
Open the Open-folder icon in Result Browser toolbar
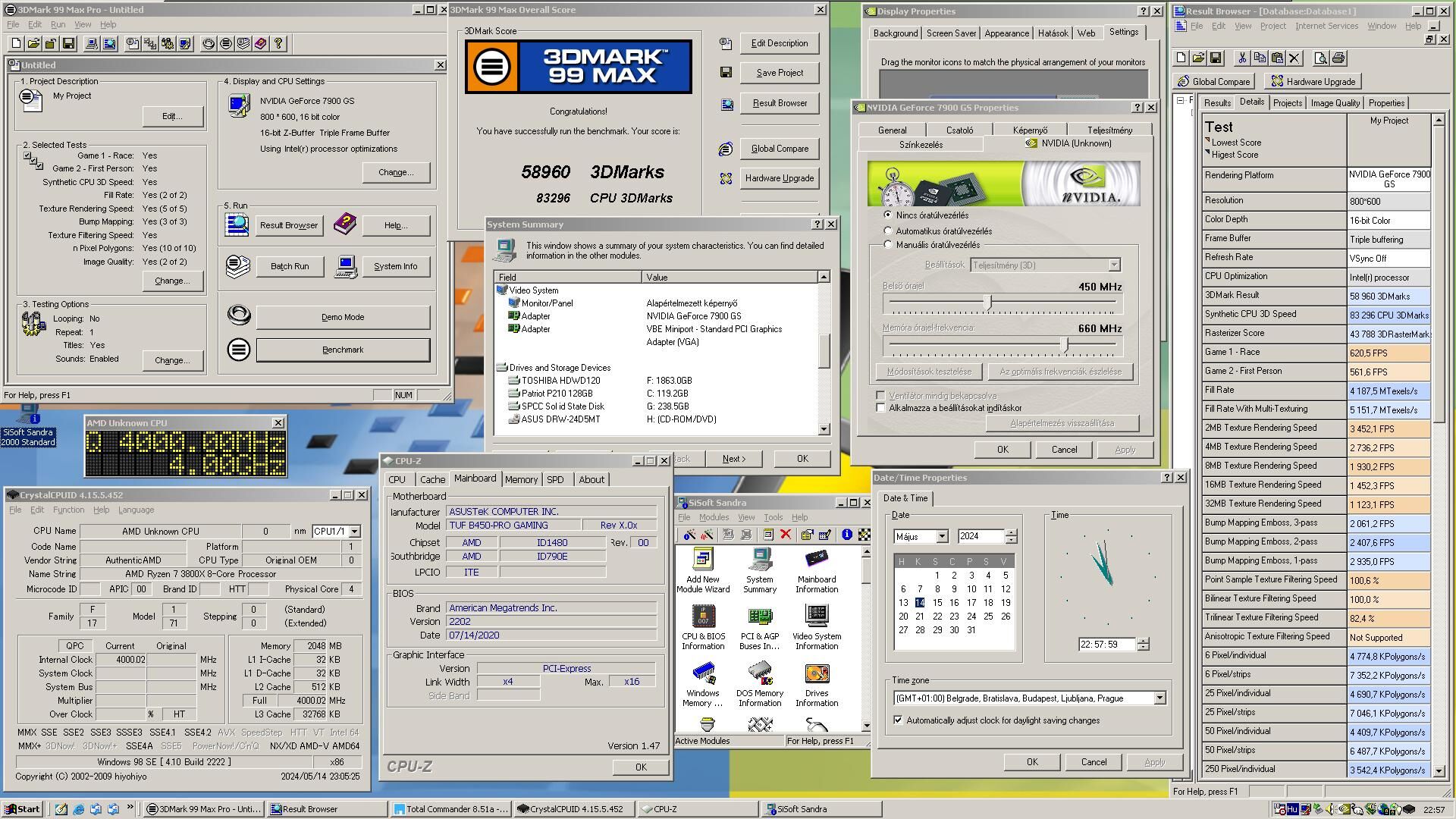click(x=1198, y=58)
